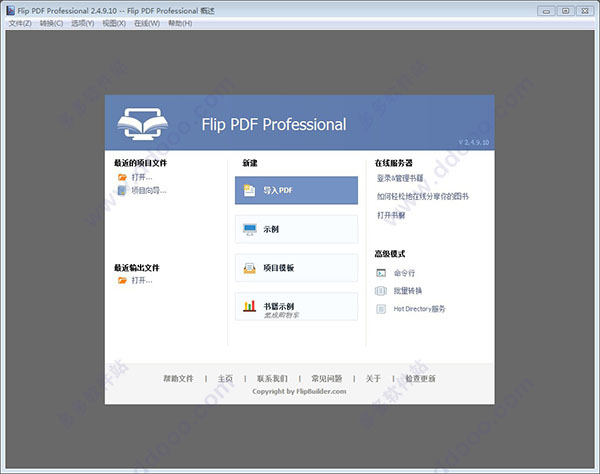Viewport: 600px width, 474px height.
Task: Click 检查更新 in the footer
Action: coord(420,378)
